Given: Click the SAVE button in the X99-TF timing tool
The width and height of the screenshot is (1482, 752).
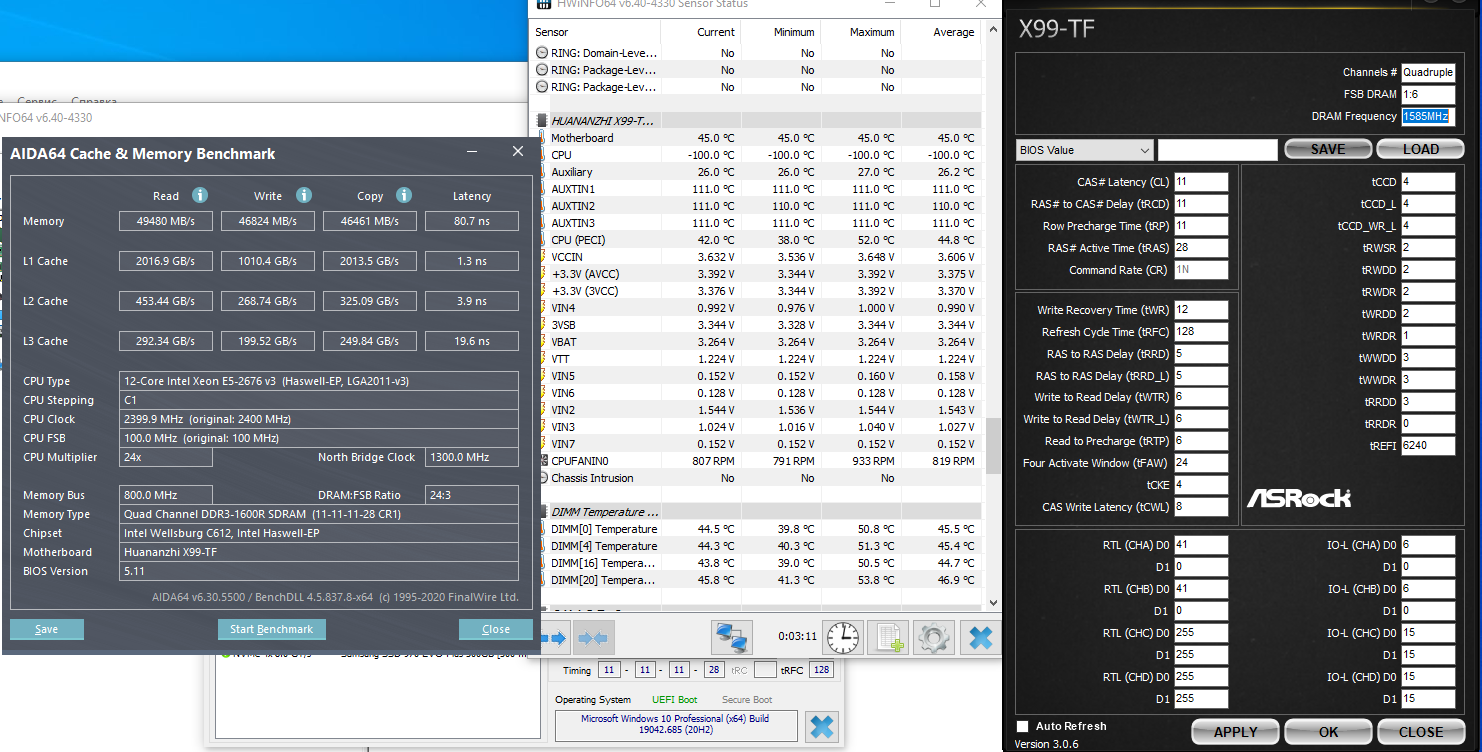Looking at the screenshot, I should click(1327, 149).
